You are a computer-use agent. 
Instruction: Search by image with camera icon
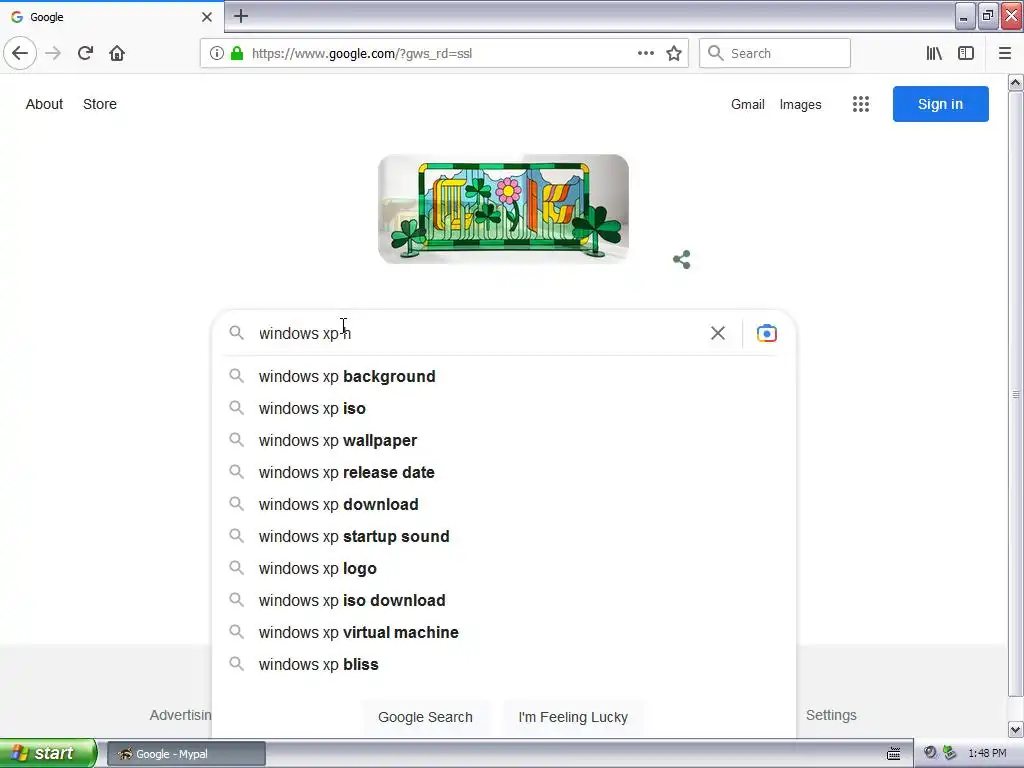click(767, 333)
